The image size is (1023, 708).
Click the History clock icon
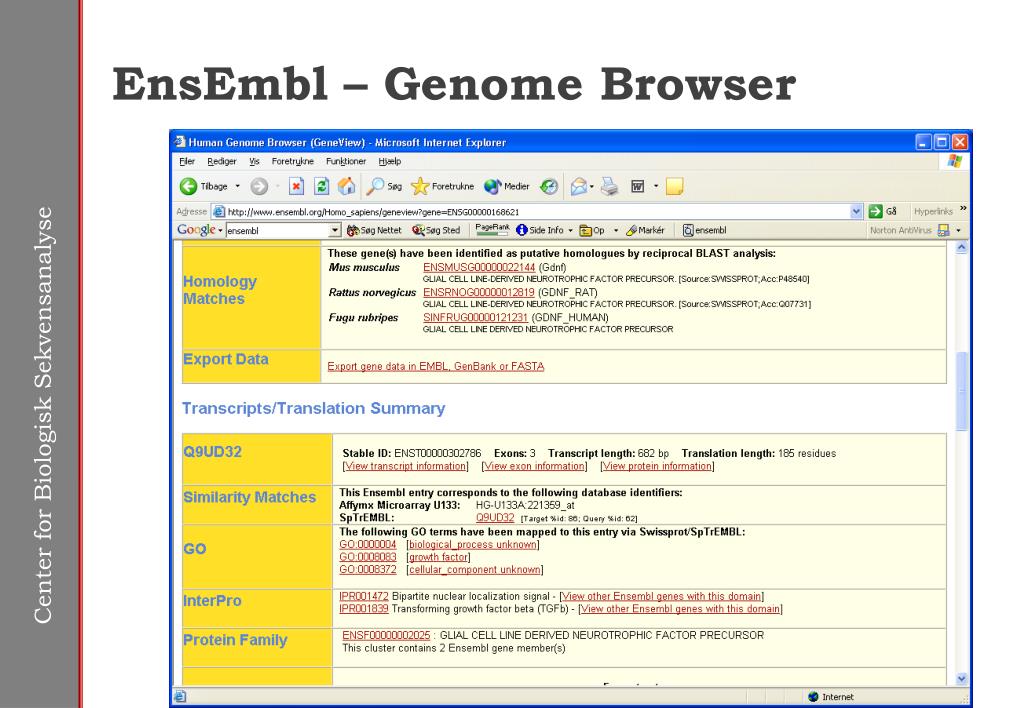click(x=549, y=187)
